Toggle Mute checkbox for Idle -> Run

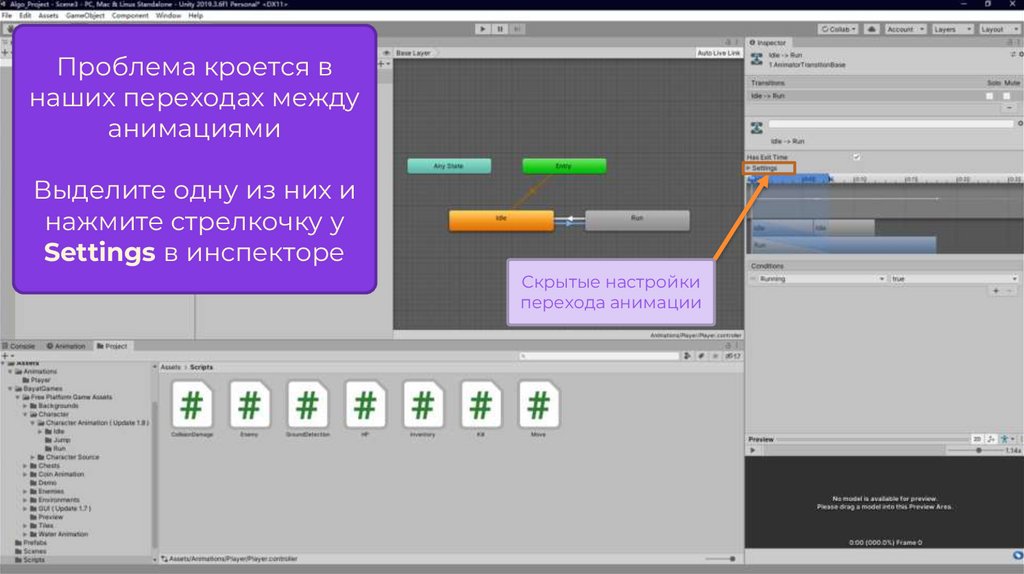click(1007, 96)
